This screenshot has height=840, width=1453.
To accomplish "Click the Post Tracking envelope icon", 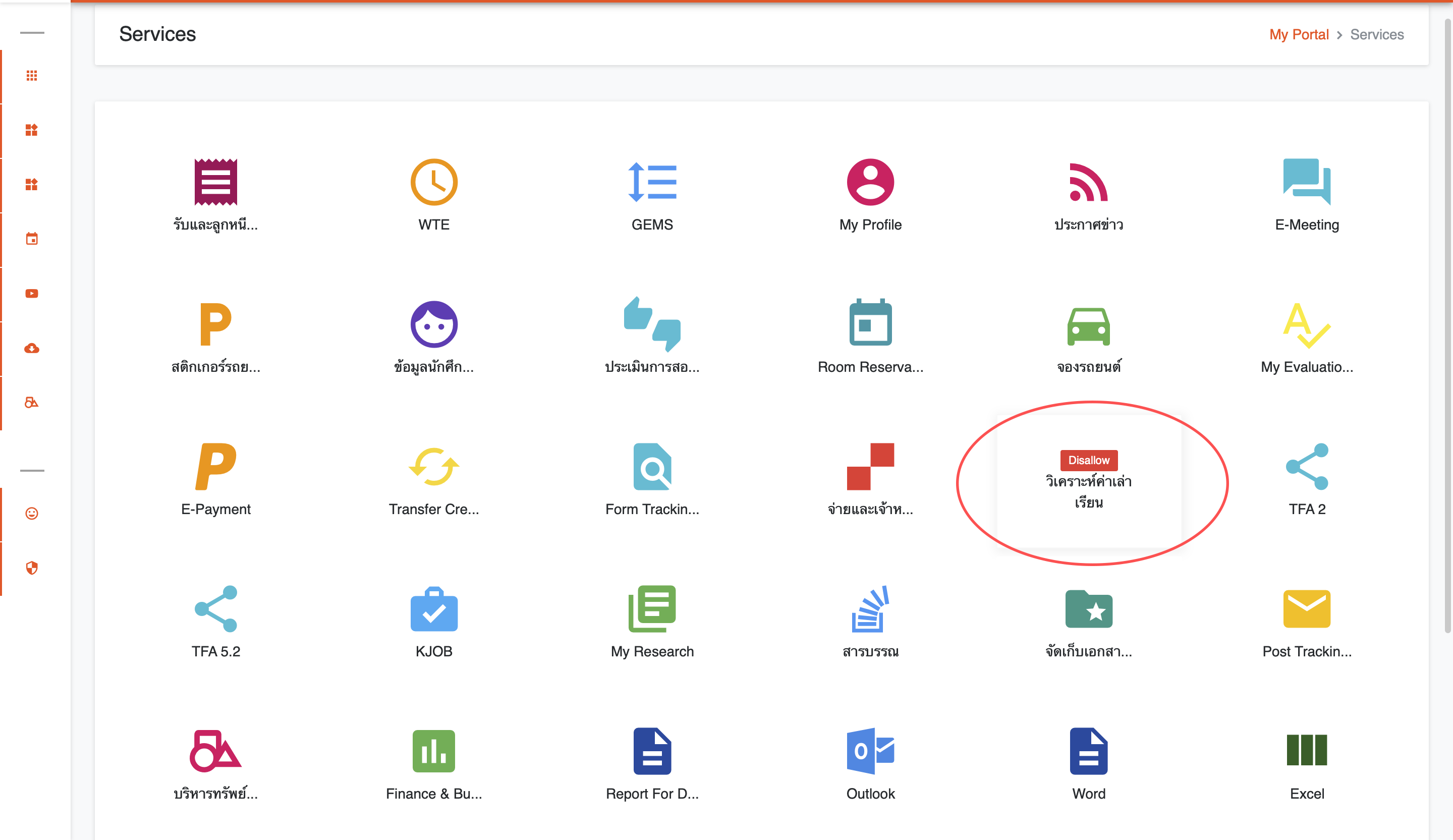I will coord(1306,609).
